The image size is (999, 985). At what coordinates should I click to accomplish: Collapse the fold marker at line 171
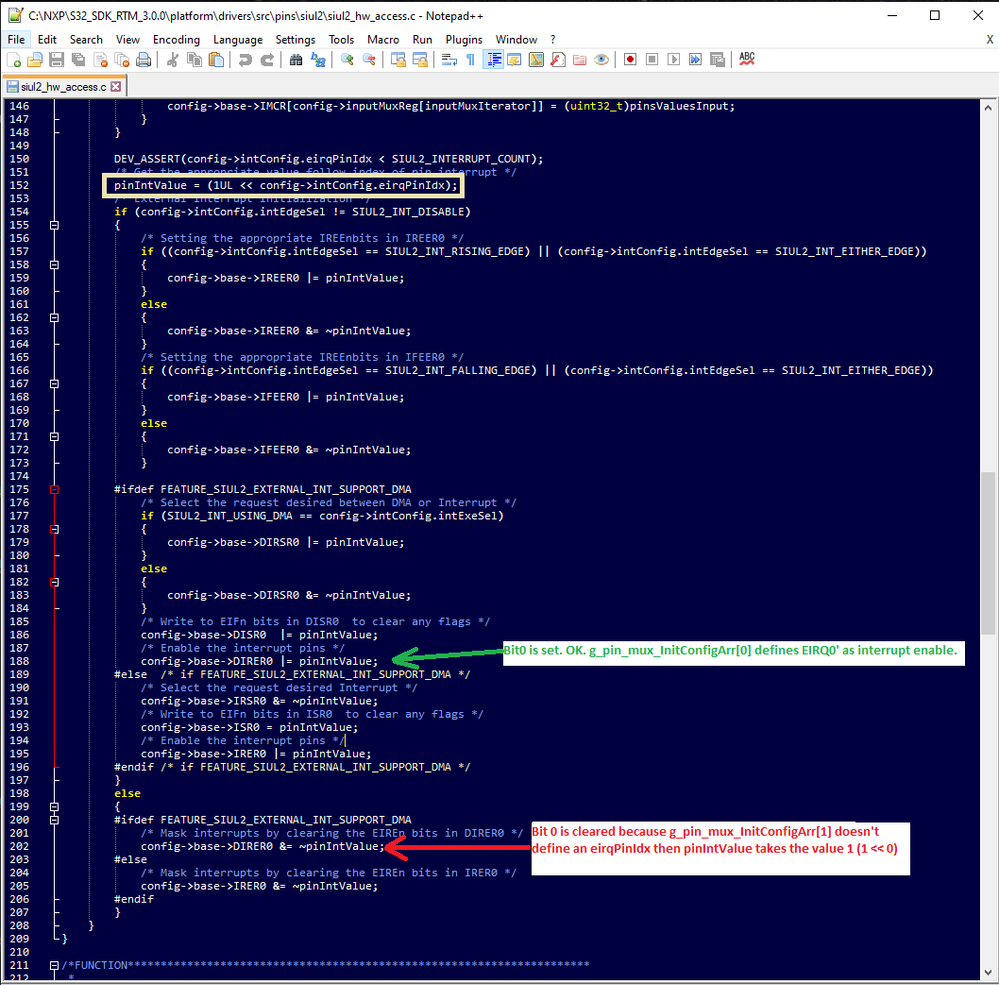[x=55, y=437]
